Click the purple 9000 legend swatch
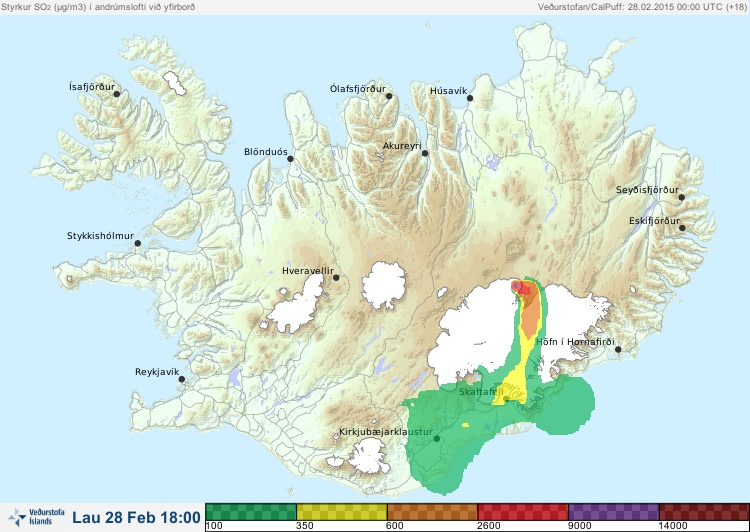This screenshot has width=750, height=532. [613, 512]
